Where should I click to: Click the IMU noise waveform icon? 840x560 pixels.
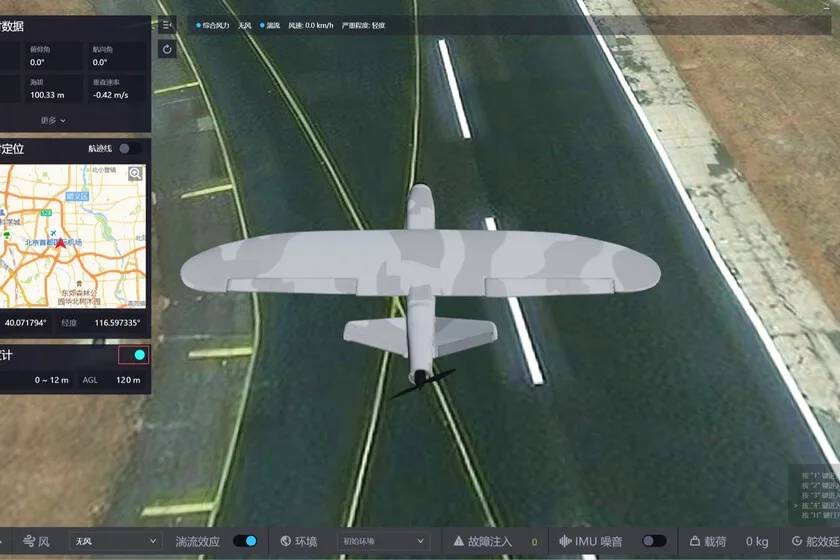click(565, 541)
